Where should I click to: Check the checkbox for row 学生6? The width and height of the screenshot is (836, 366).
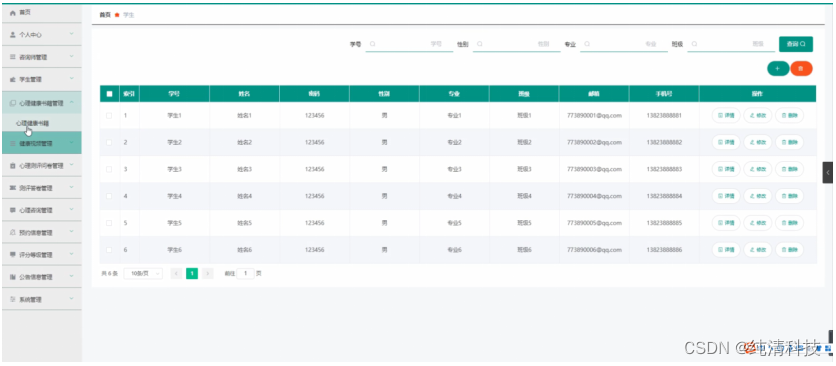click(109, 250)
